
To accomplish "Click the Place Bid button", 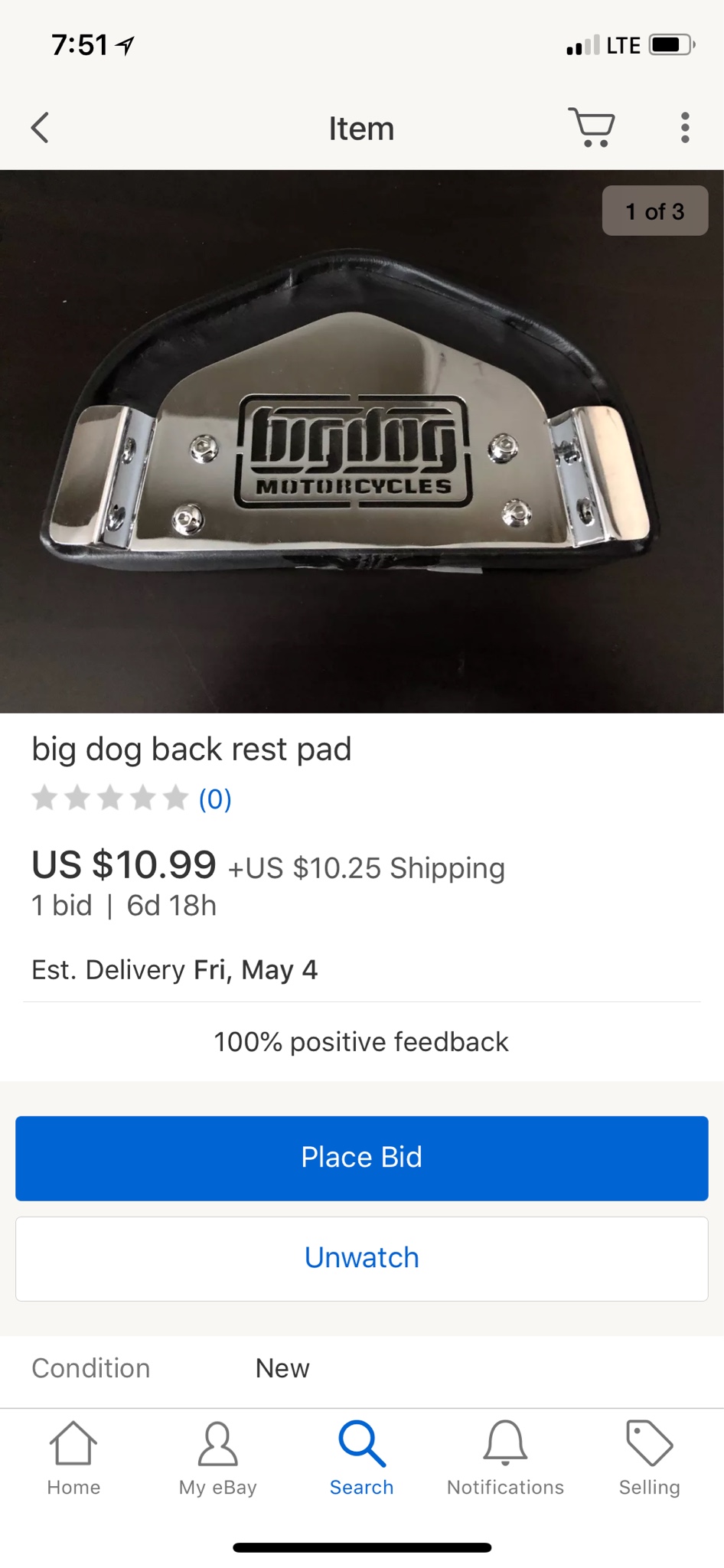I will (x=362, y=1158).
